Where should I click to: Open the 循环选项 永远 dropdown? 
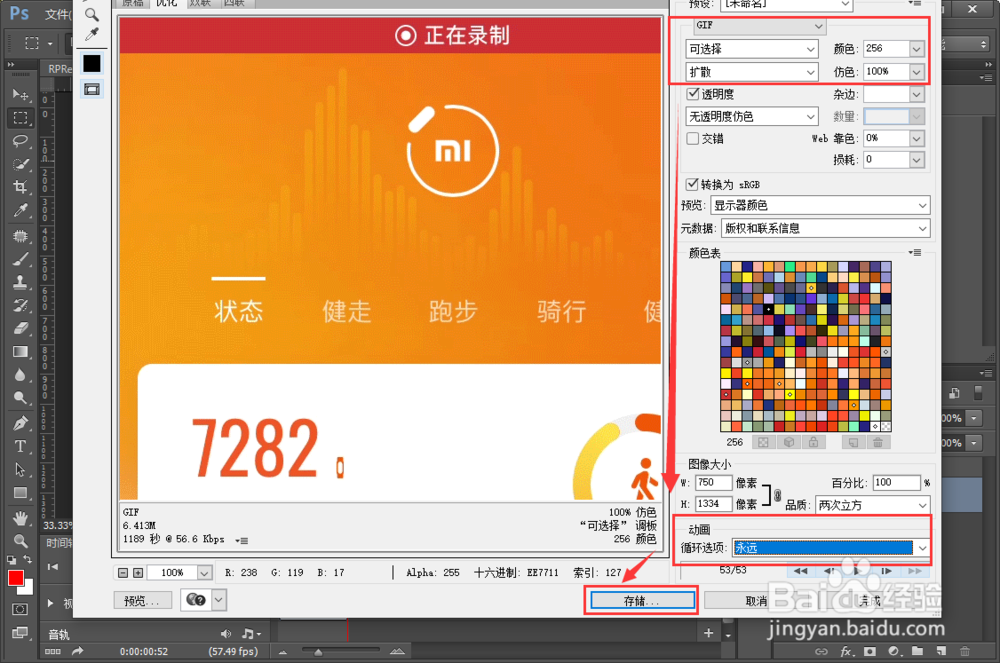pos(831,548)
